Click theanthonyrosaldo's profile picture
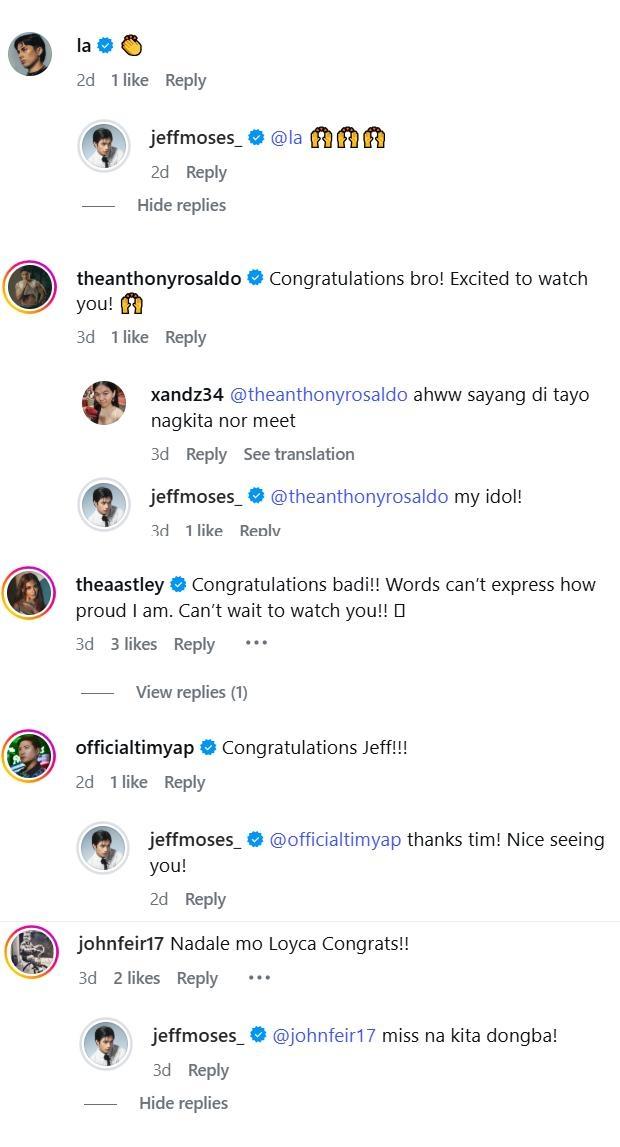This screenshot has height=1147, width=620. [31, 288]
